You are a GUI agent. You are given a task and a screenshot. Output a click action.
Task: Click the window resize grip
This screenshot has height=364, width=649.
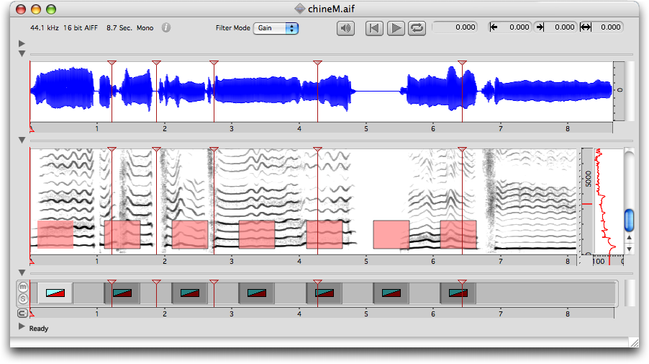pos(634,342)
